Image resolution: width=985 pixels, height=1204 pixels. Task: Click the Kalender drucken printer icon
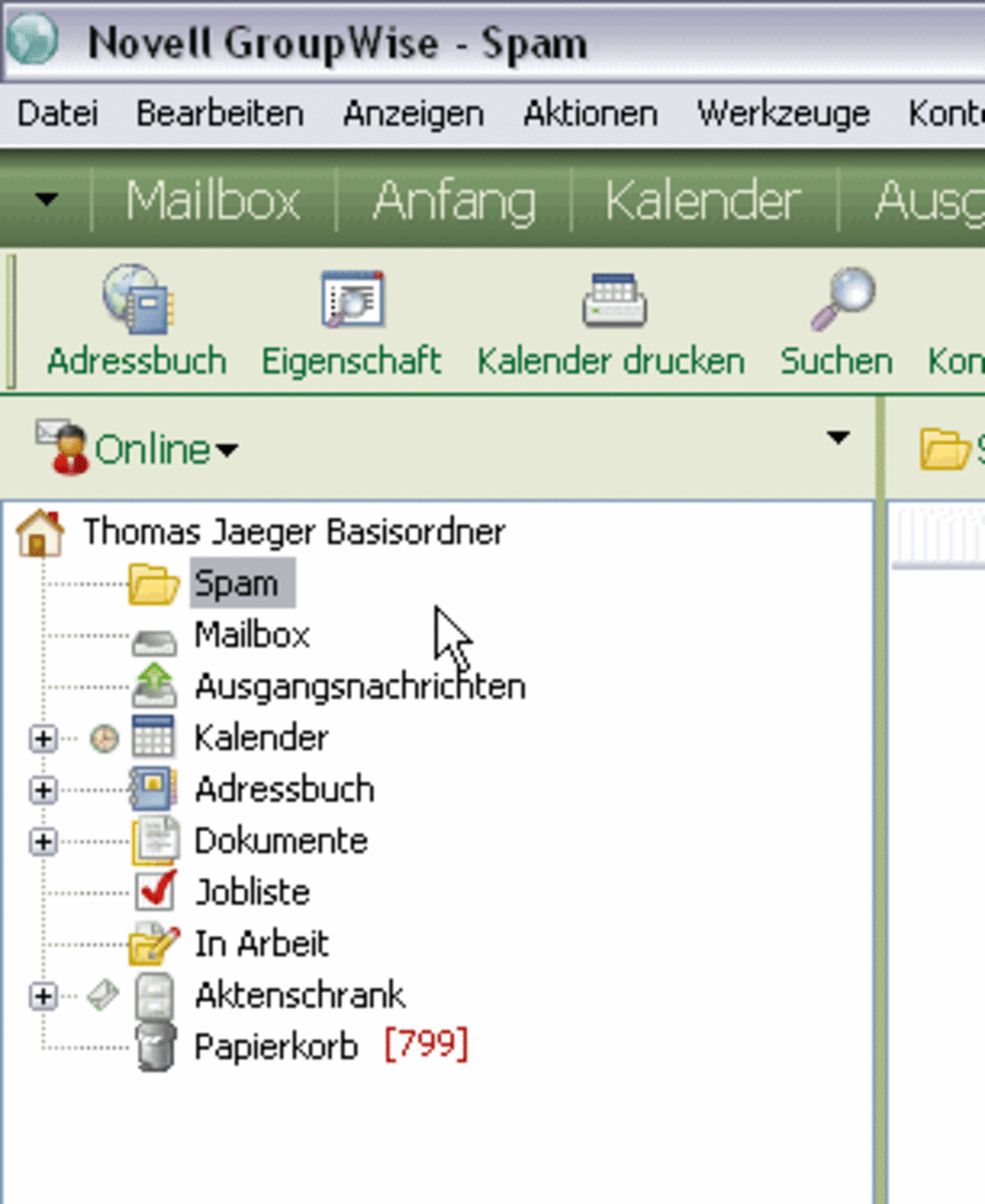614,301
